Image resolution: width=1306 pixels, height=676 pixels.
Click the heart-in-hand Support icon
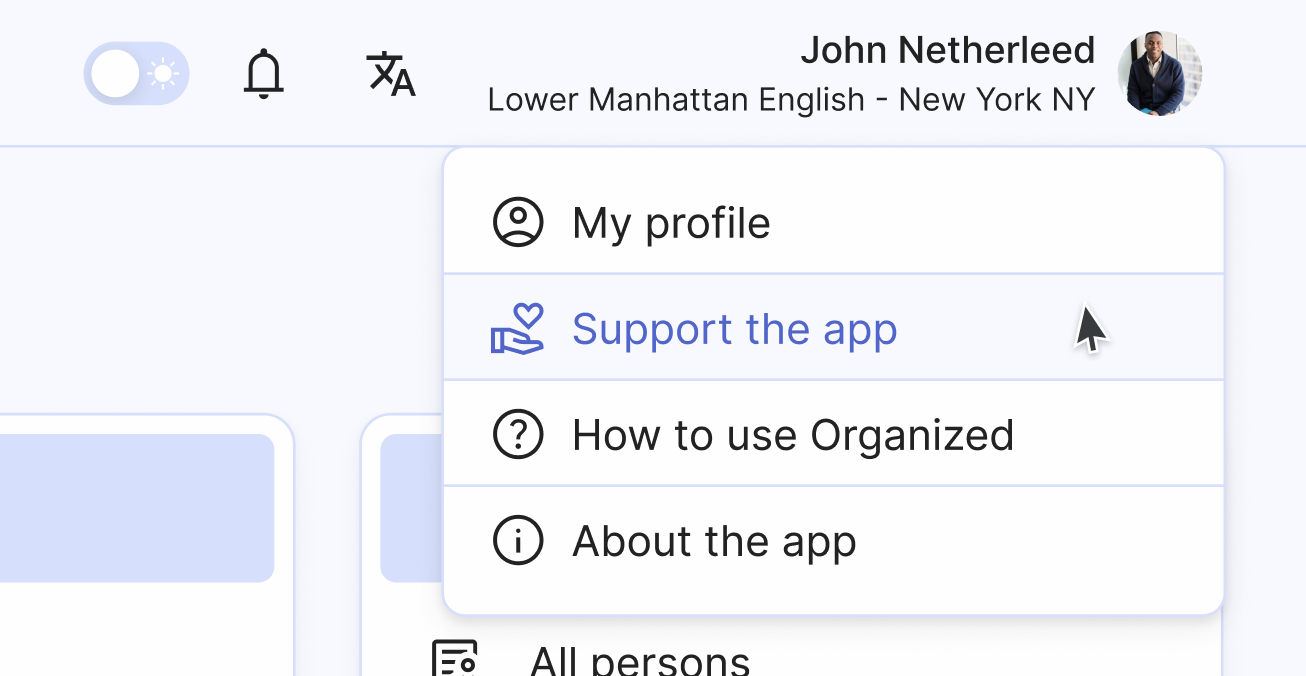[x=518, y=330]
